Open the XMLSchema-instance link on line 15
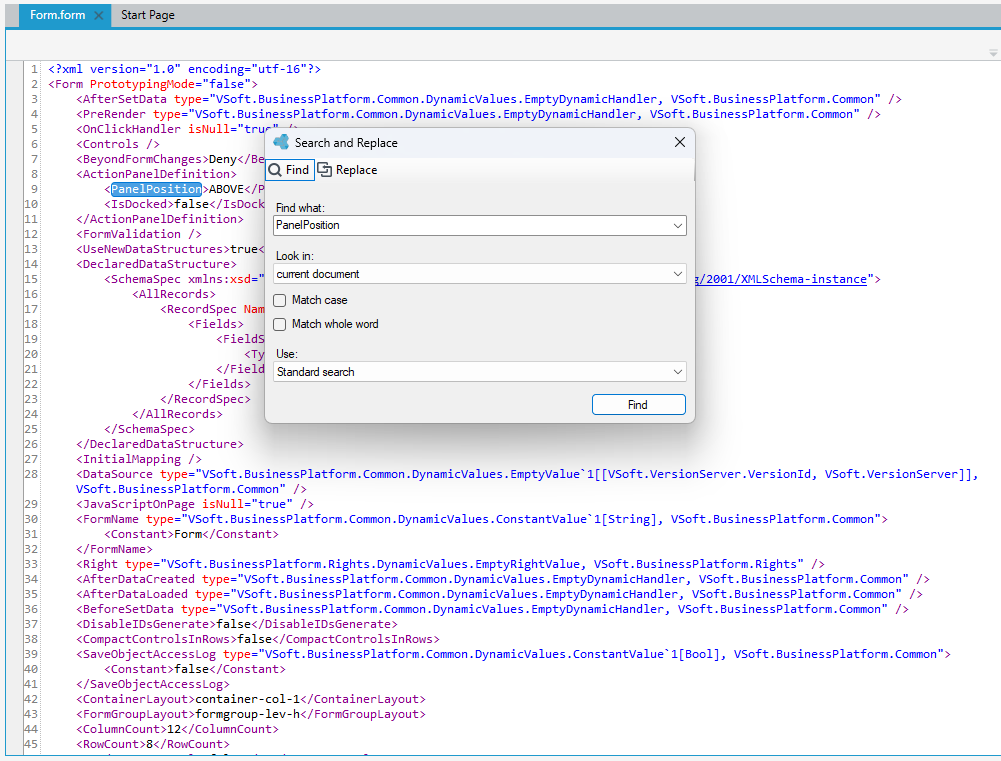The image size is (1001, 761). 781,279
